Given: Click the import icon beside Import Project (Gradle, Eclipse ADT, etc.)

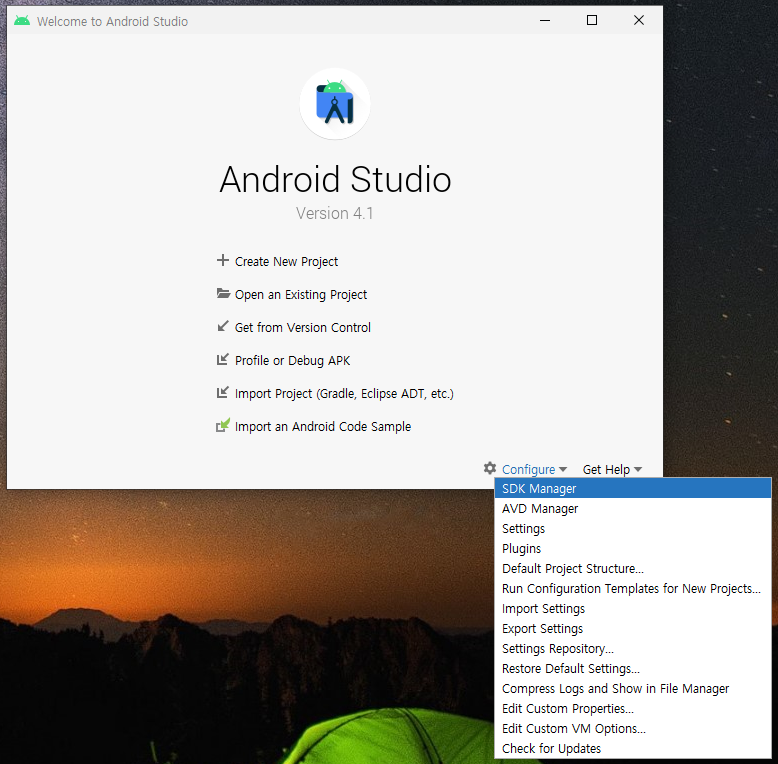Looking at the screenshot, I should pyautogui.click(x=223, y=392).
